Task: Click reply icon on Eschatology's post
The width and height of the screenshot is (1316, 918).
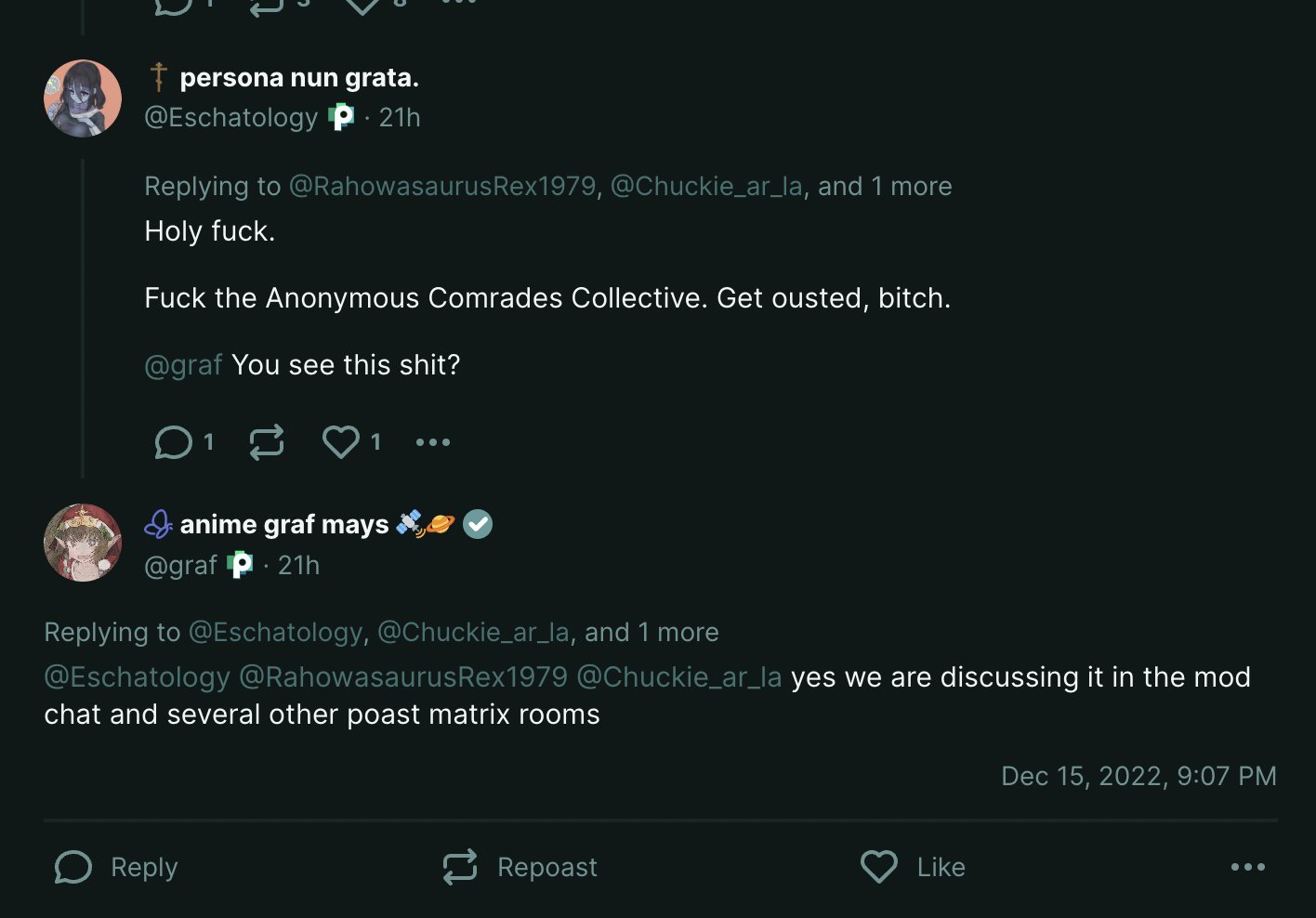Action: [174, 442]
